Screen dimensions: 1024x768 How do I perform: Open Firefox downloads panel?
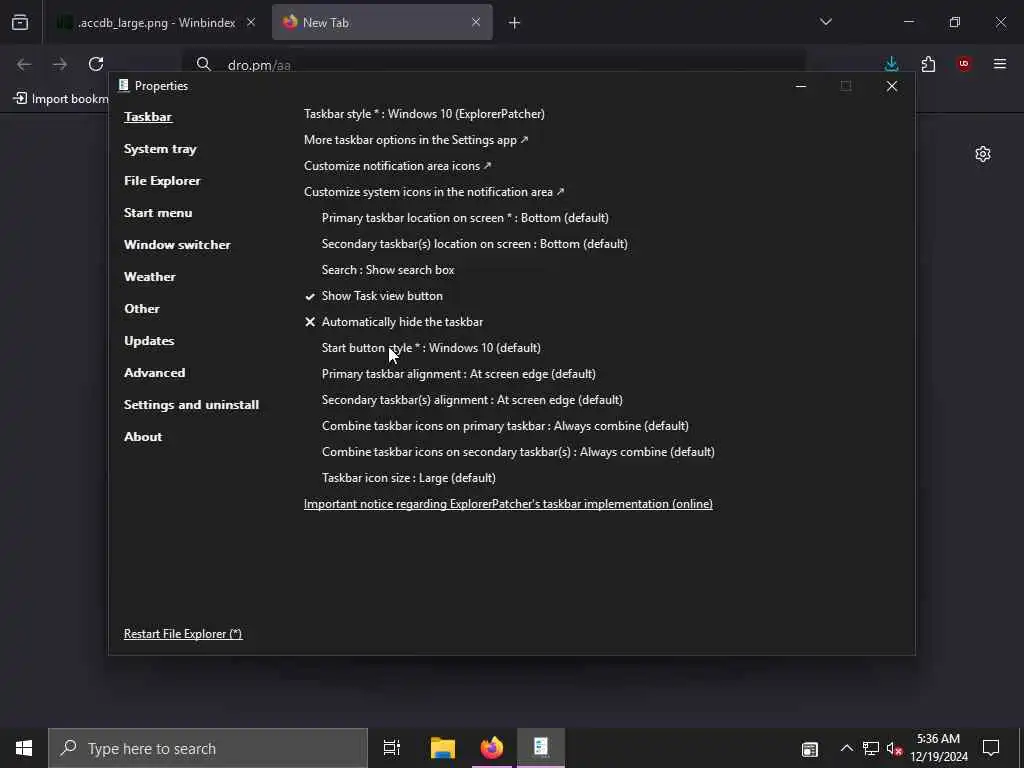click(891, 64)
